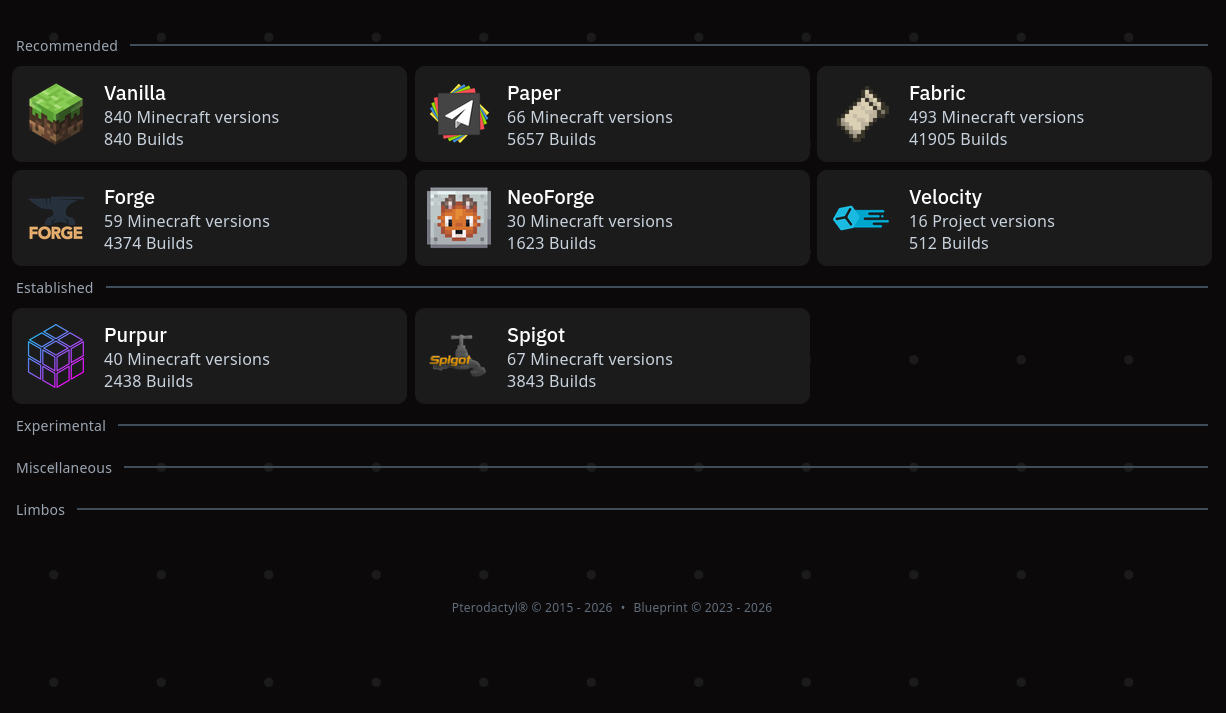Image resolution: width=1226 pixels, height=713 pixels.
Task: Open NeoForge with 1623 Builds
Action: coord(612,218)
